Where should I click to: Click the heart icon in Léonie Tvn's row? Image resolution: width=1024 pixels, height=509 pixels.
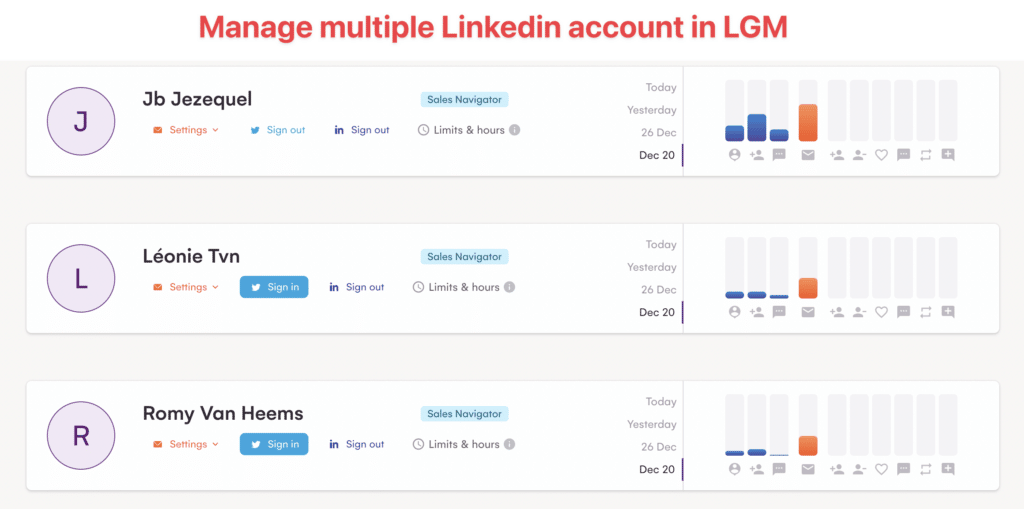tap(882, 312)
